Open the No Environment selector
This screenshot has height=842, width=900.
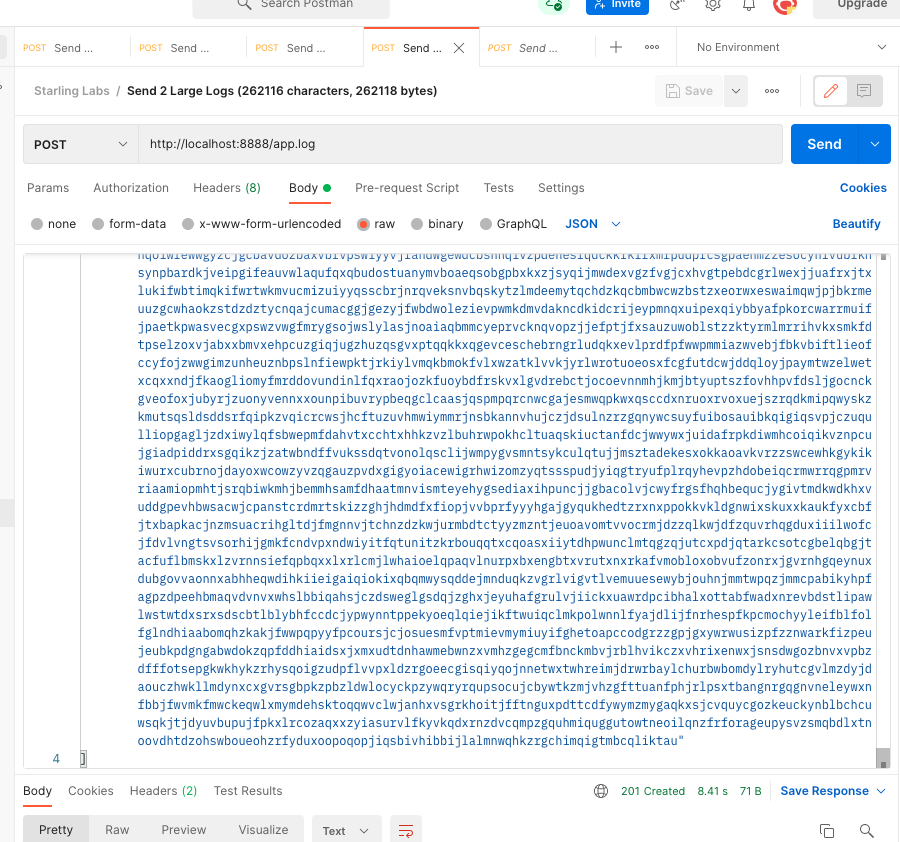791,47
